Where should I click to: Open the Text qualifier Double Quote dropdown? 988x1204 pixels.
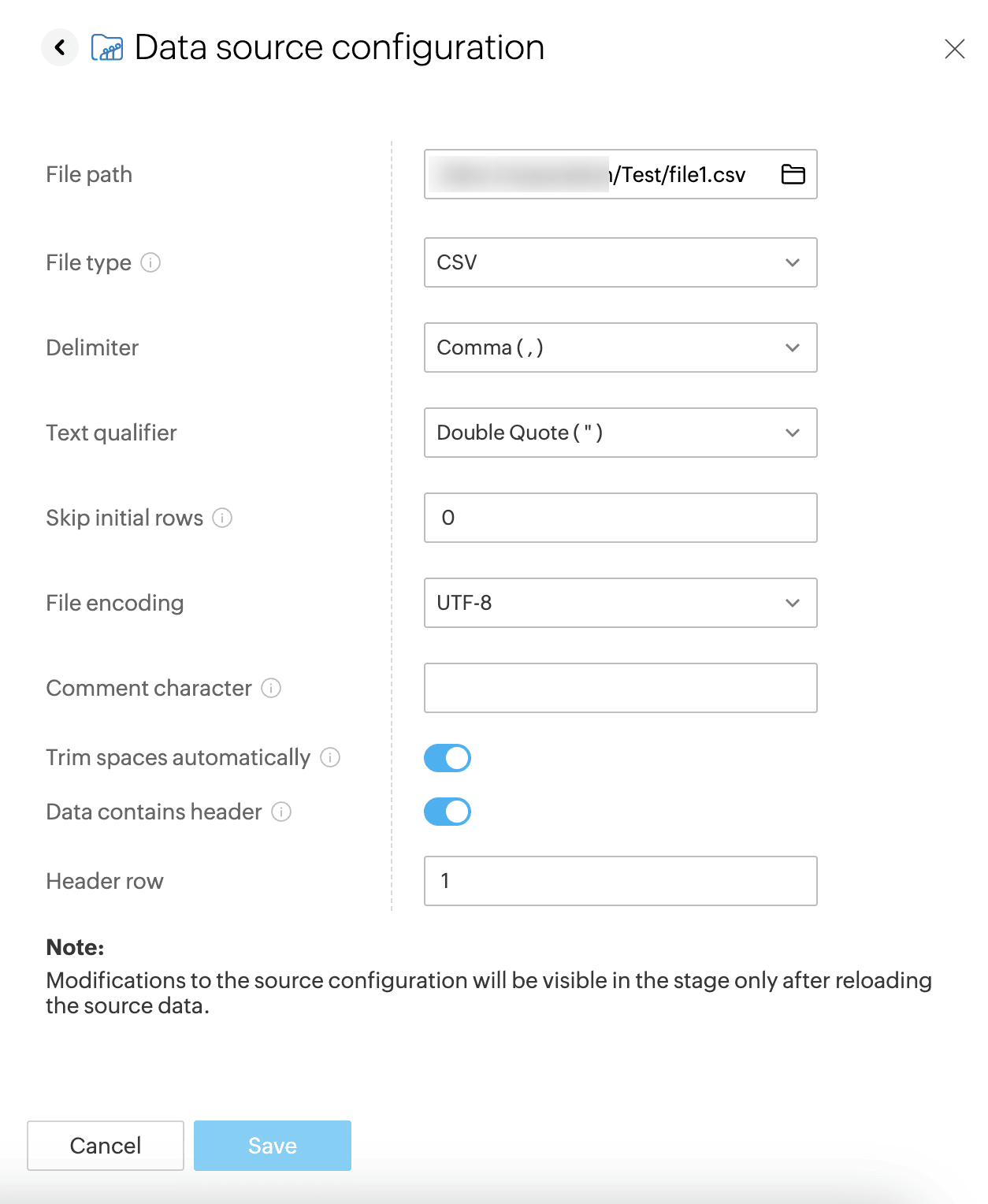coord(620,433)
